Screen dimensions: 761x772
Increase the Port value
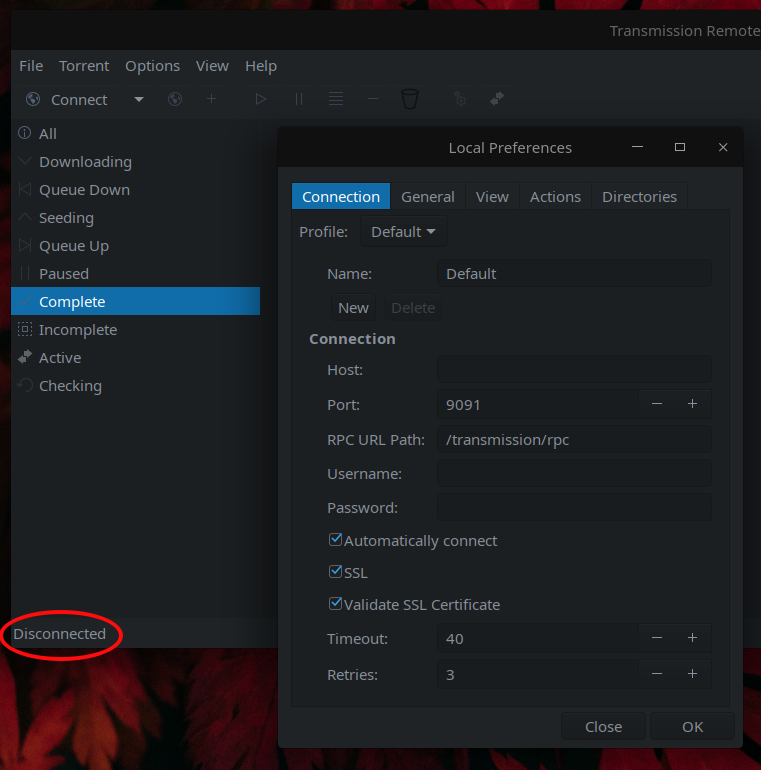click(693, 404)
